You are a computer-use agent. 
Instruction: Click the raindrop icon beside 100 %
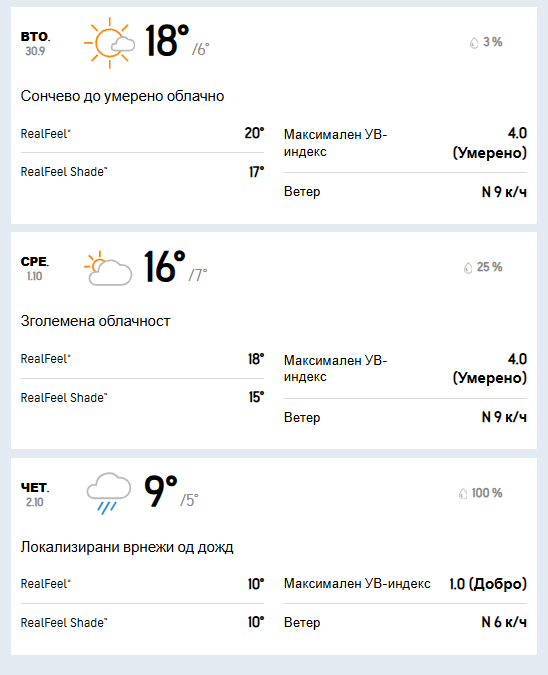[x=463, y=493]
